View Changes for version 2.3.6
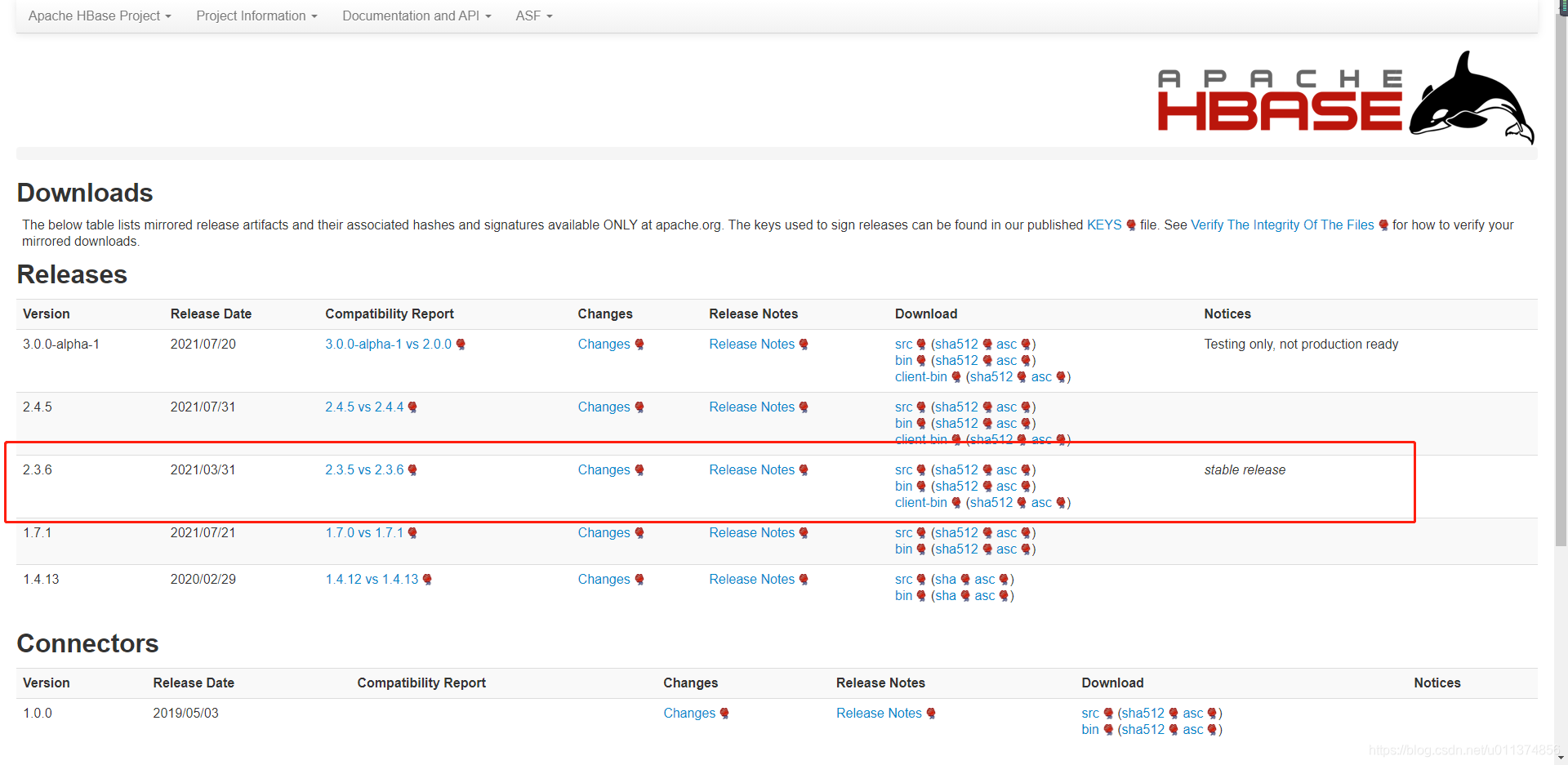 [604, 469]
